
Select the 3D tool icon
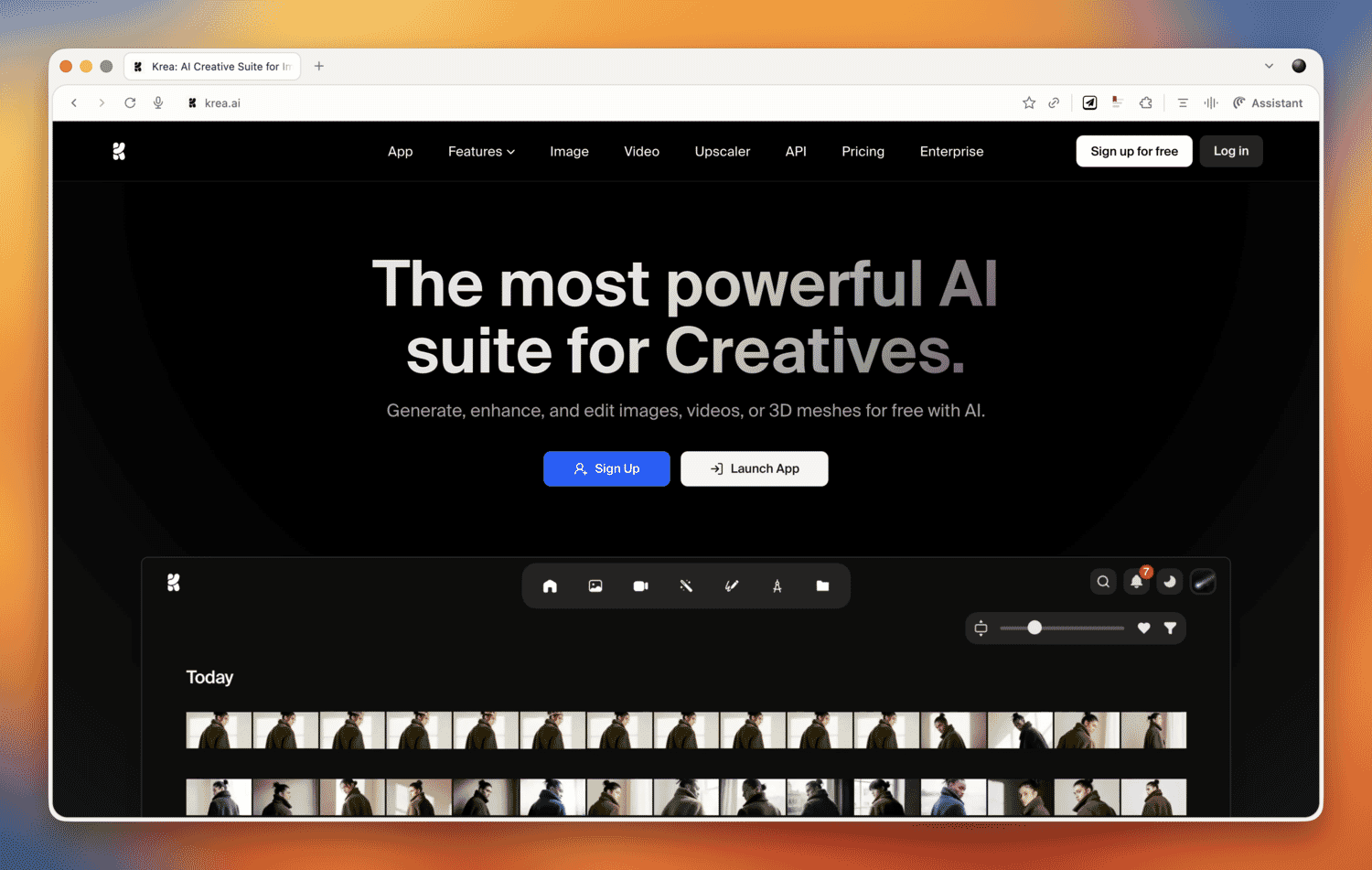point(777,585)
